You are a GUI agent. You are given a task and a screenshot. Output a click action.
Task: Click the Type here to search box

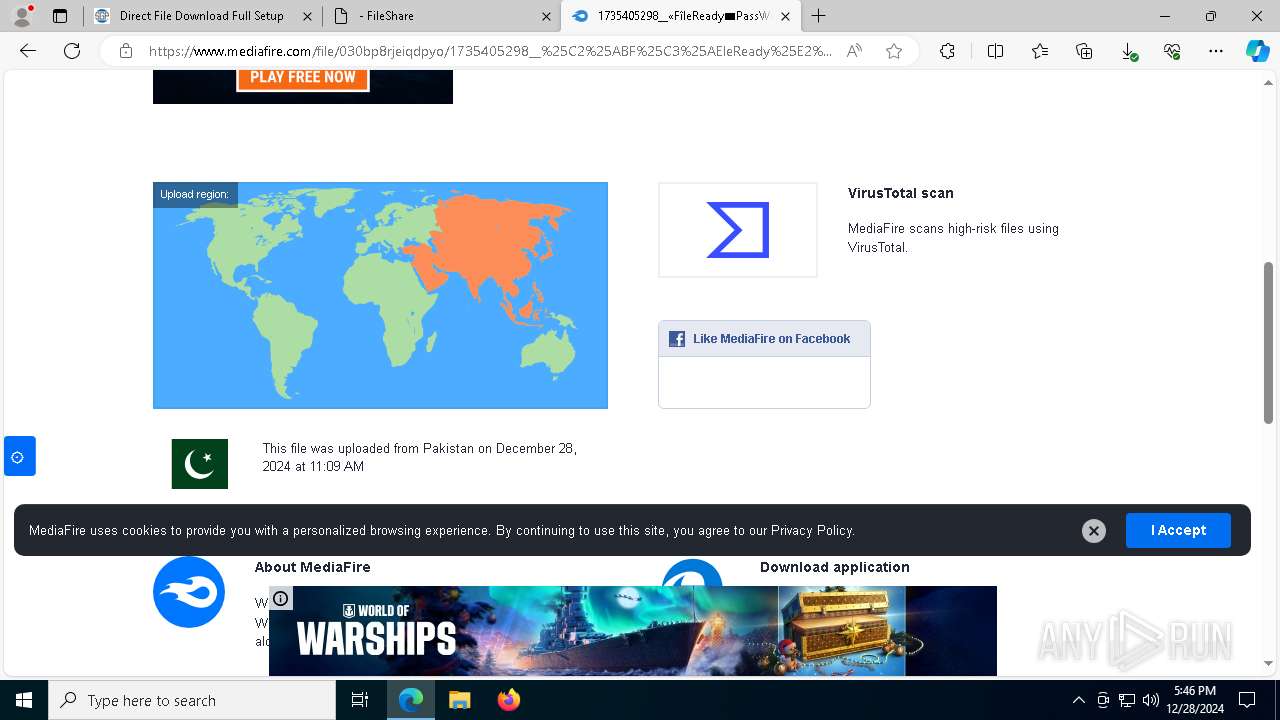point(192,700)
